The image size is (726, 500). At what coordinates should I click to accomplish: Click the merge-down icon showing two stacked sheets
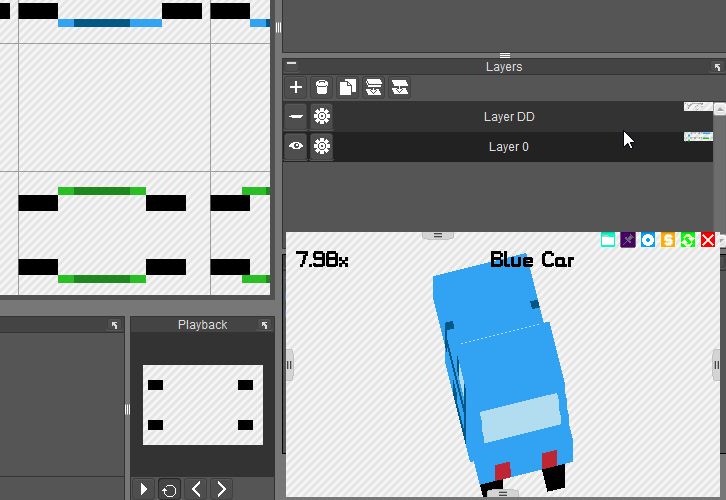pos(400,87)
